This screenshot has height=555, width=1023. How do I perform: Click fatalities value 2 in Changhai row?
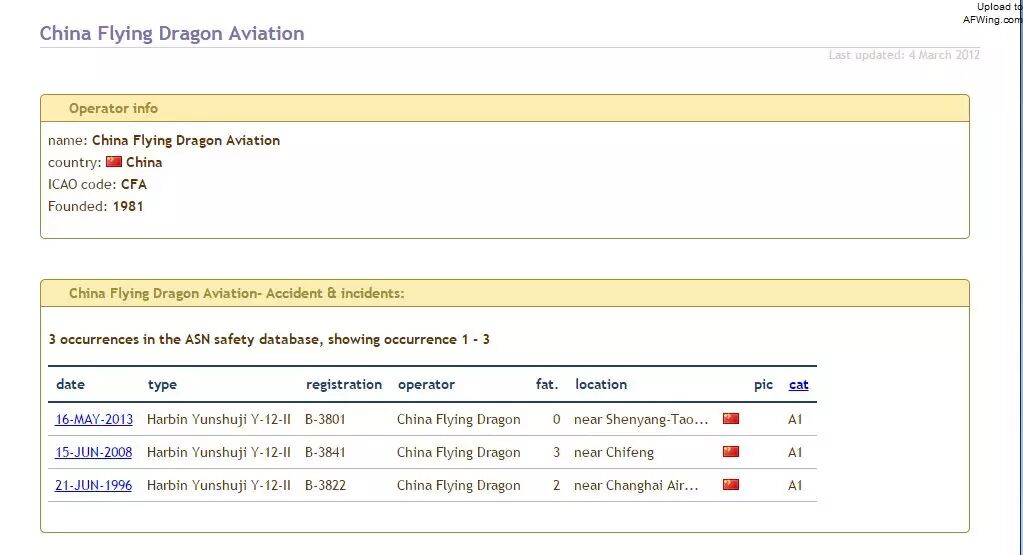pos(557,486)
